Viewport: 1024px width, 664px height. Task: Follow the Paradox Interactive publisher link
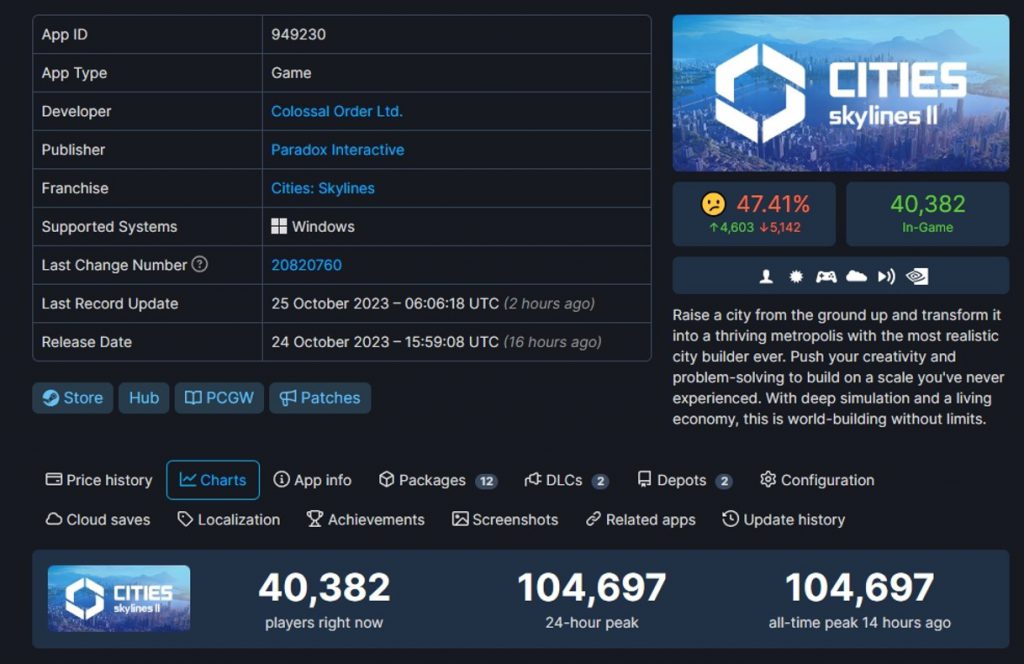pyautogui.click(x=338, y=150)
